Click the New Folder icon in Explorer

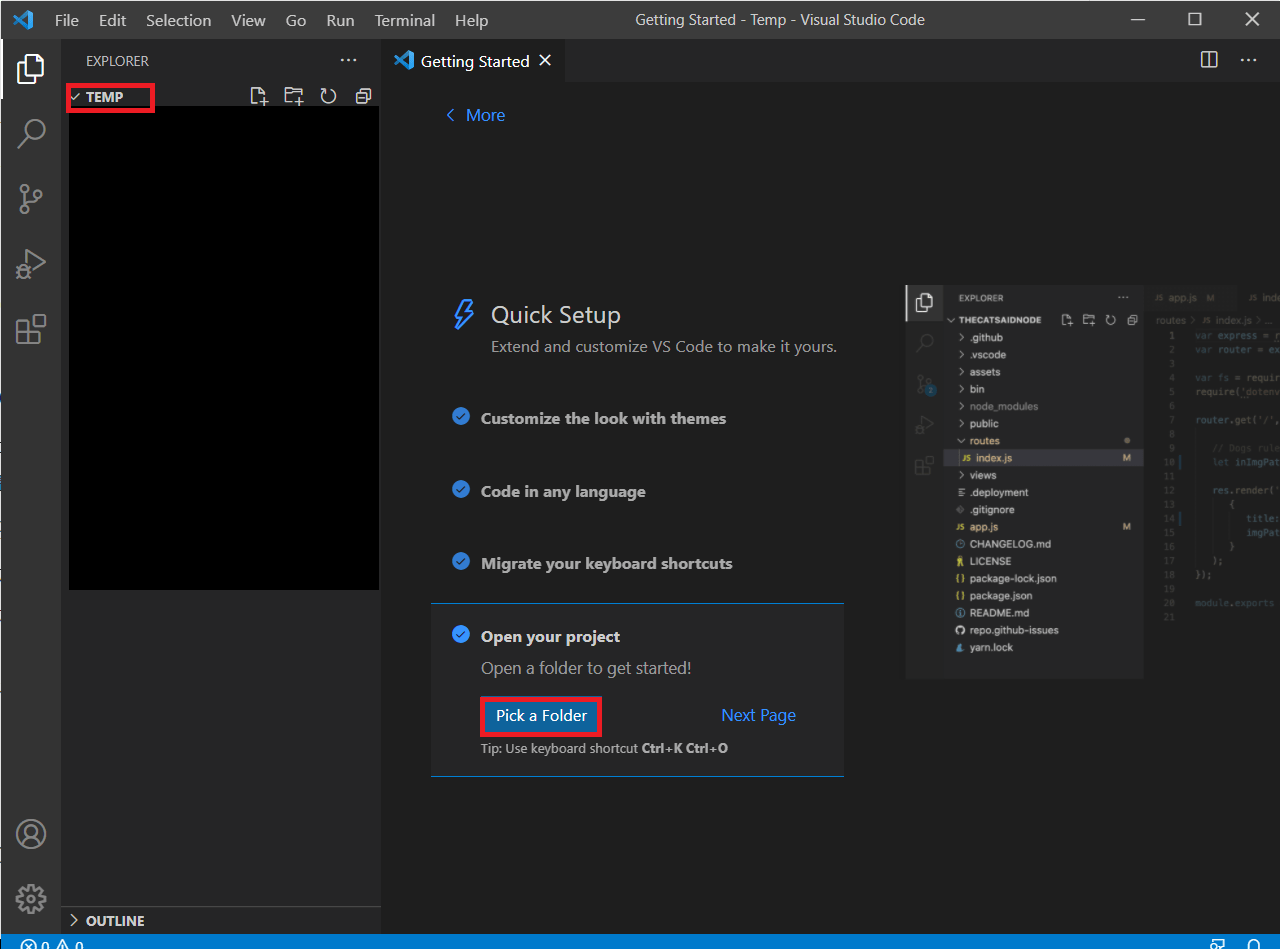293,96
